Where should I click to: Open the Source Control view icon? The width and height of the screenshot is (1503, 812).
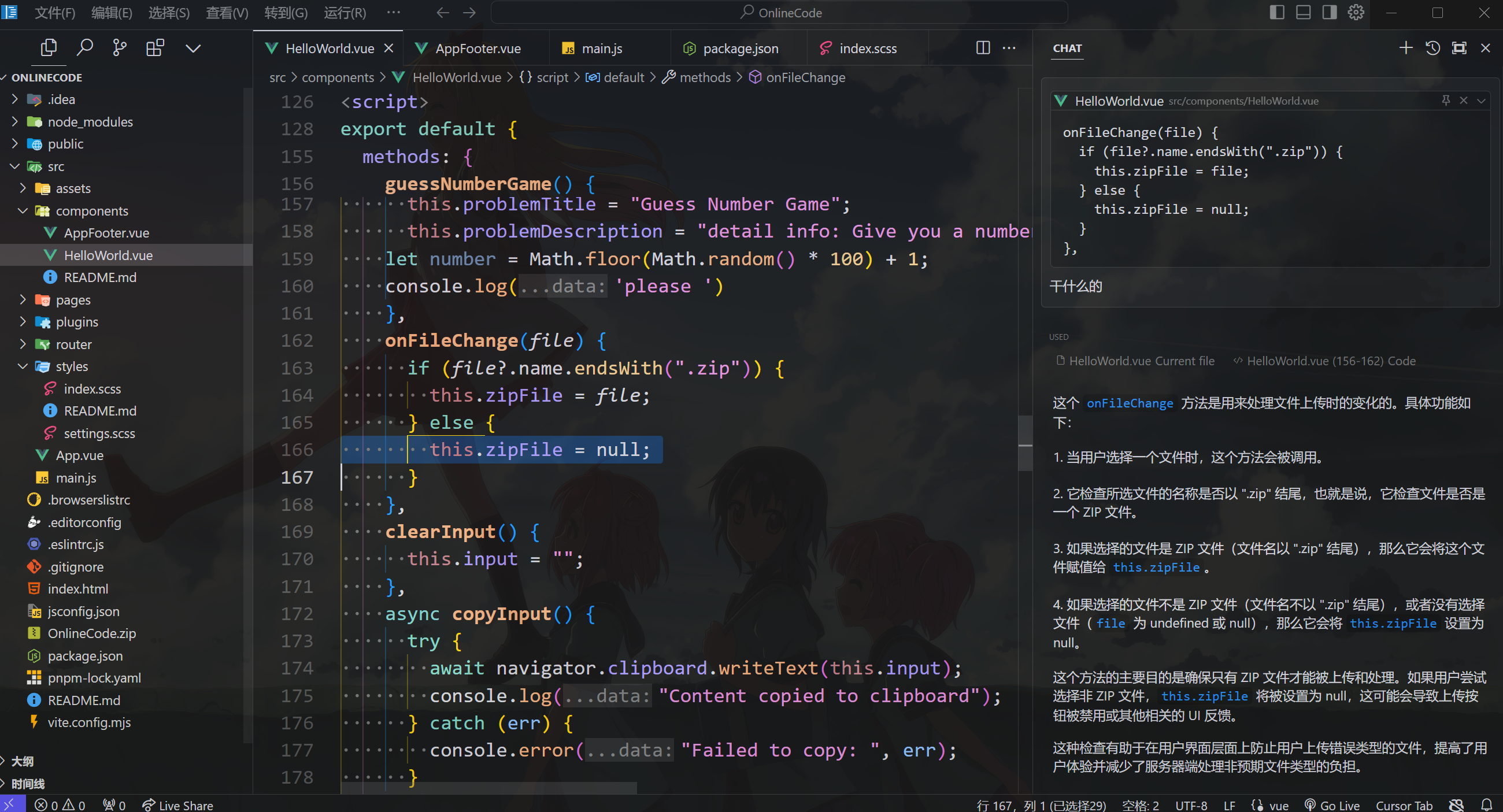pyautogui.click(x=120, y=48)
